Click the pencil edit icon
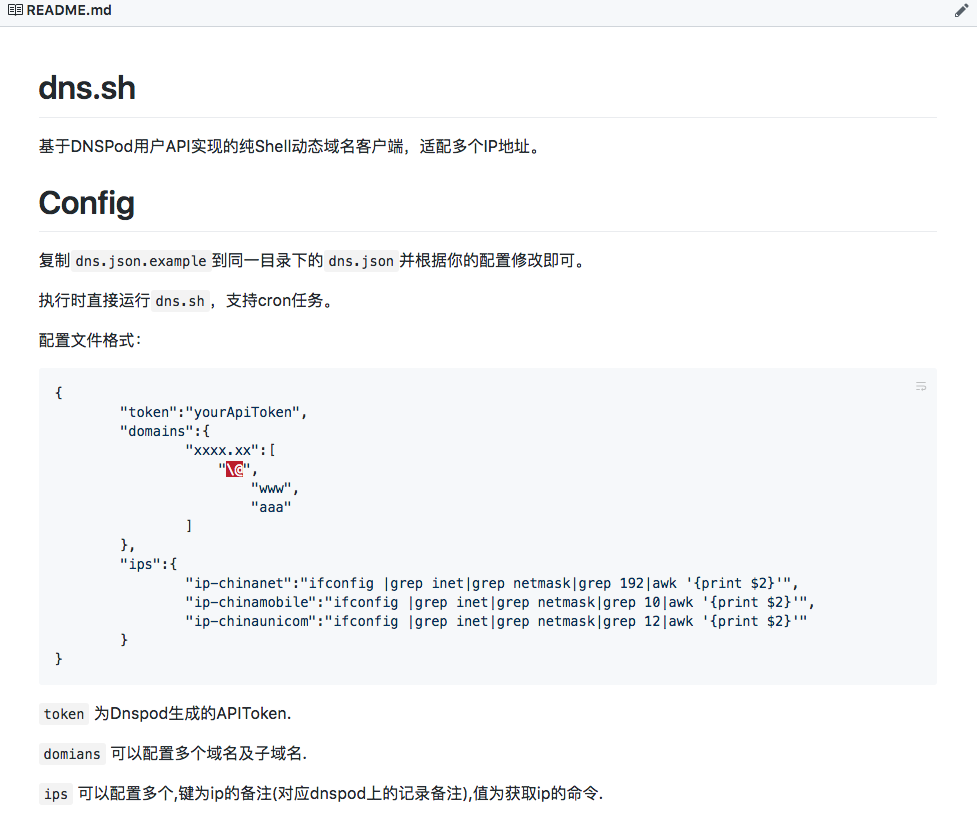The width and height of the screenshot is (977, 817). click(961, 9)
